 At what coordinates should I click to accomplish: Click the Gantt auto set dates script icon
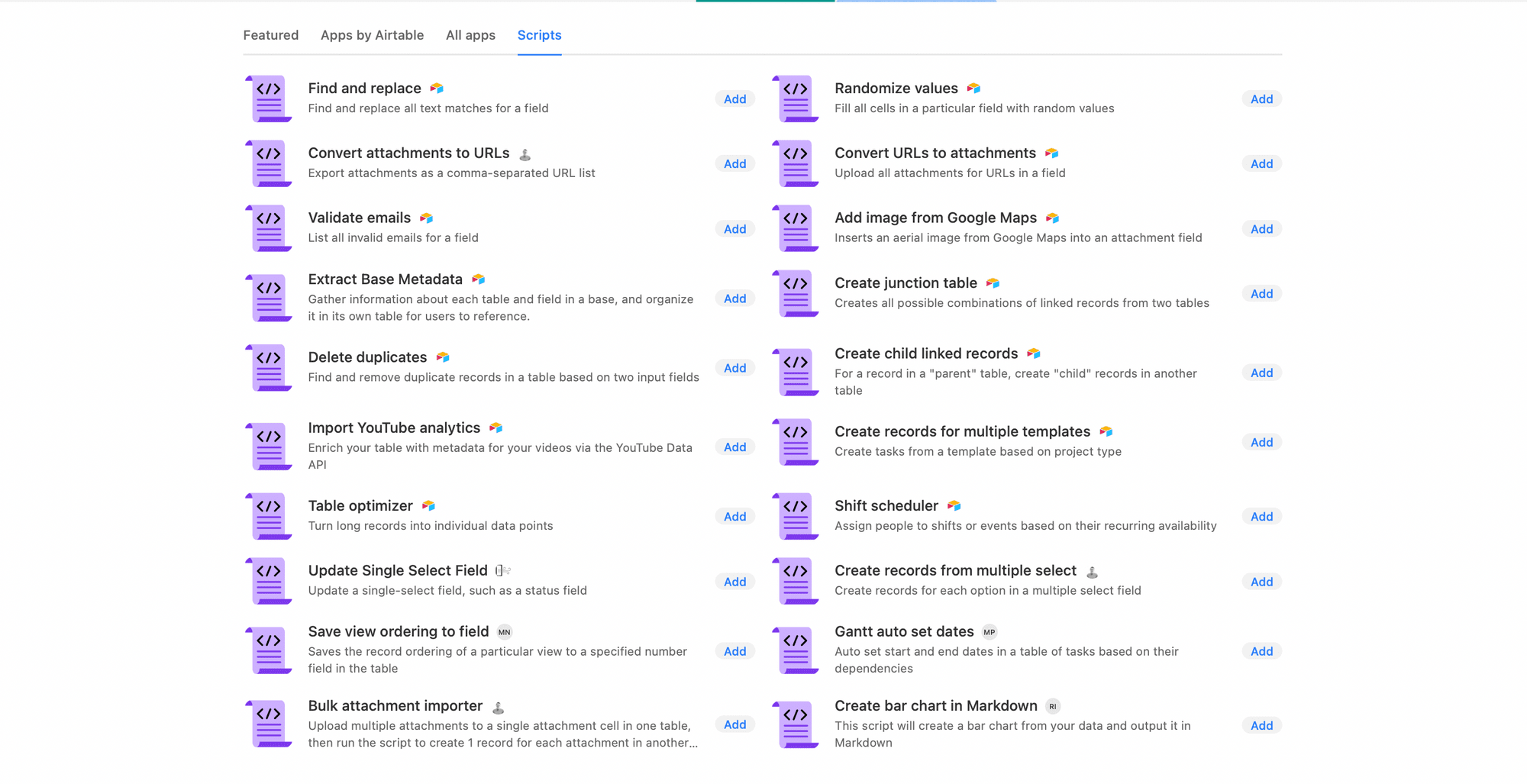(796, 650)
